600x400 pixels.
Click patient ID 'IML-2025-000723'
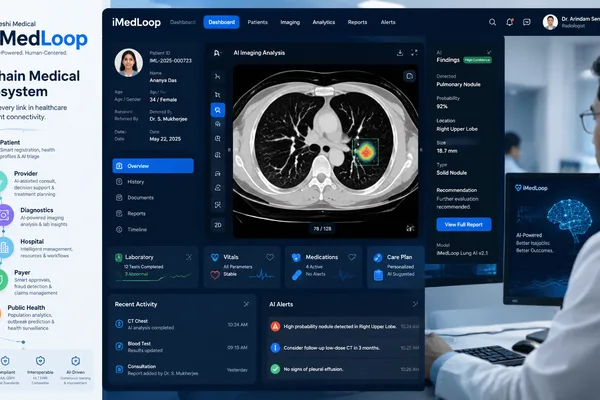(x=171, y=60)
